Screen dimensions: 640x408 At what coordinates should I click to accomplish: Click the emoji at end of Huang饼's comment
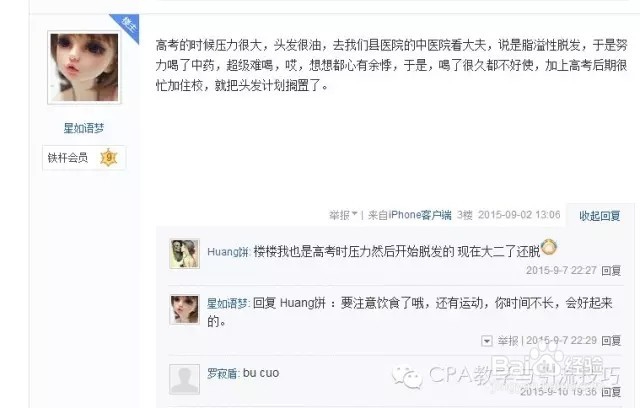(549, 247)
